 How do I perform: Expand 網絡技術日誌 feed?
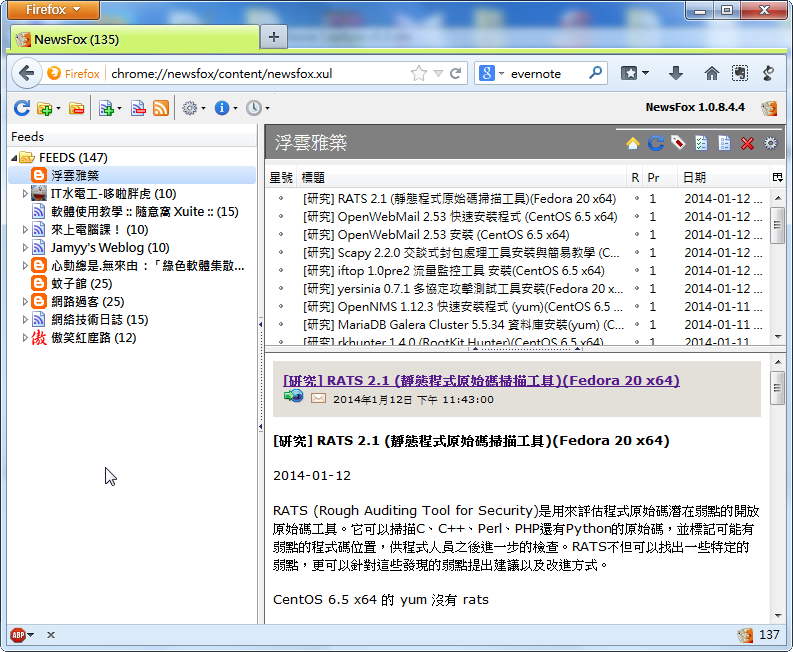[x=24, y=320]
